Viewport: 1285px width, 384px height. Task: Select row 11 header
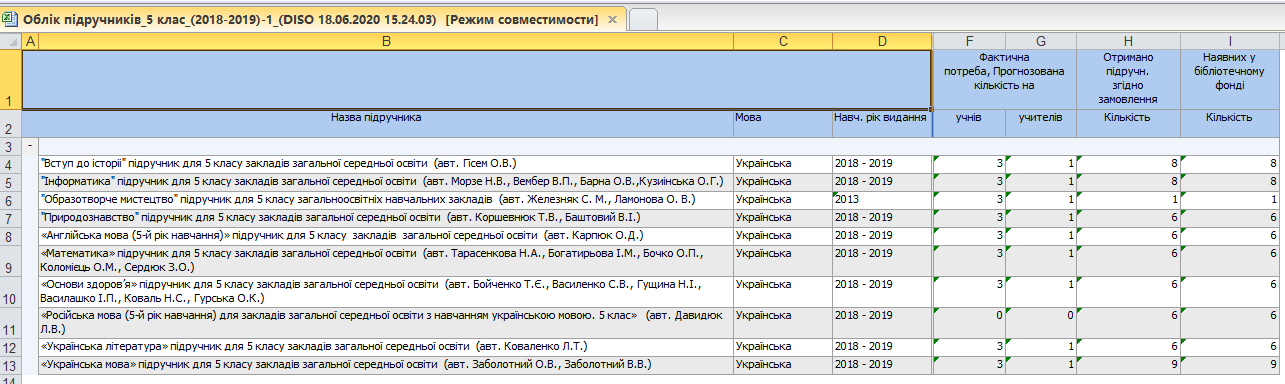10,323
